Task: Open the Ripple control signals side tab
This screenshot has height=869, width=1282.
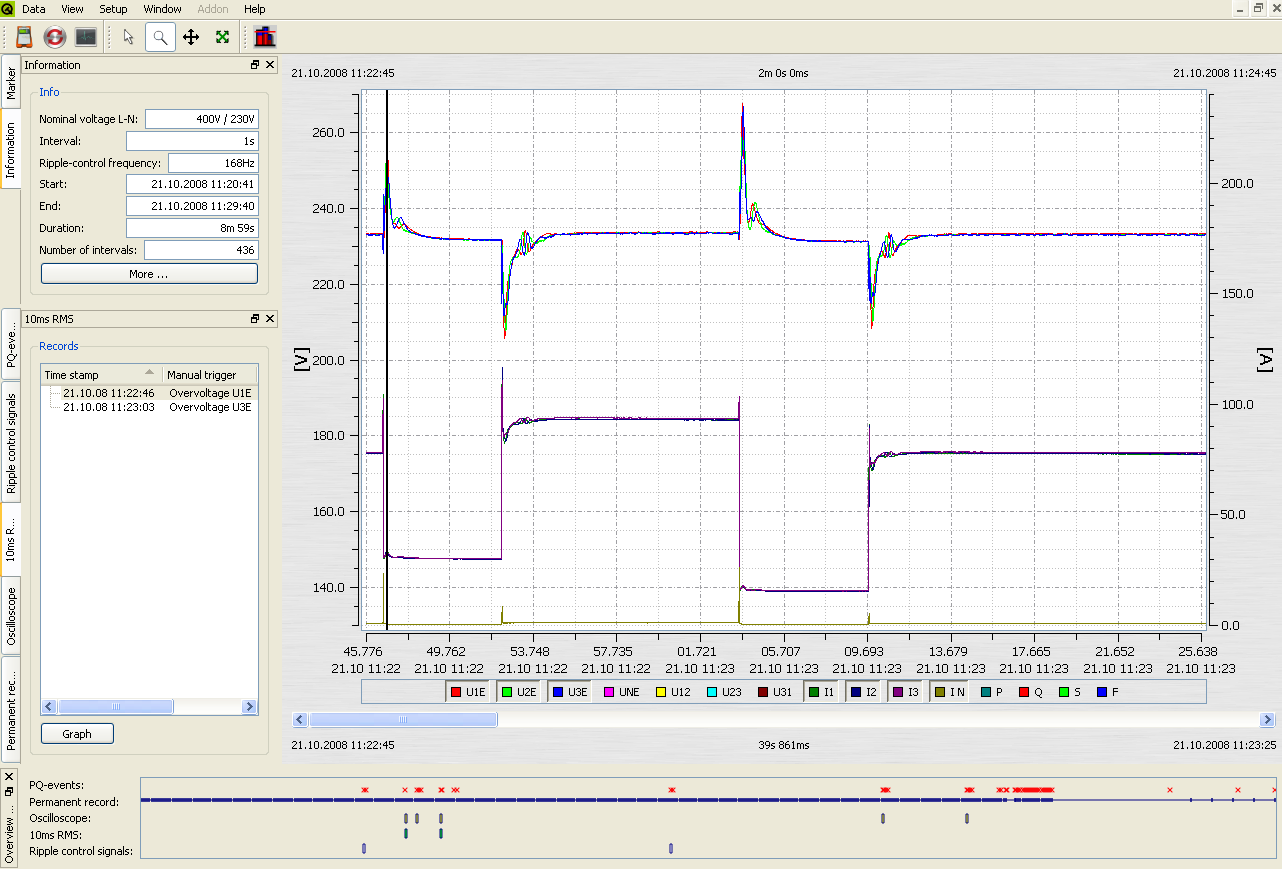Action: 10,443
